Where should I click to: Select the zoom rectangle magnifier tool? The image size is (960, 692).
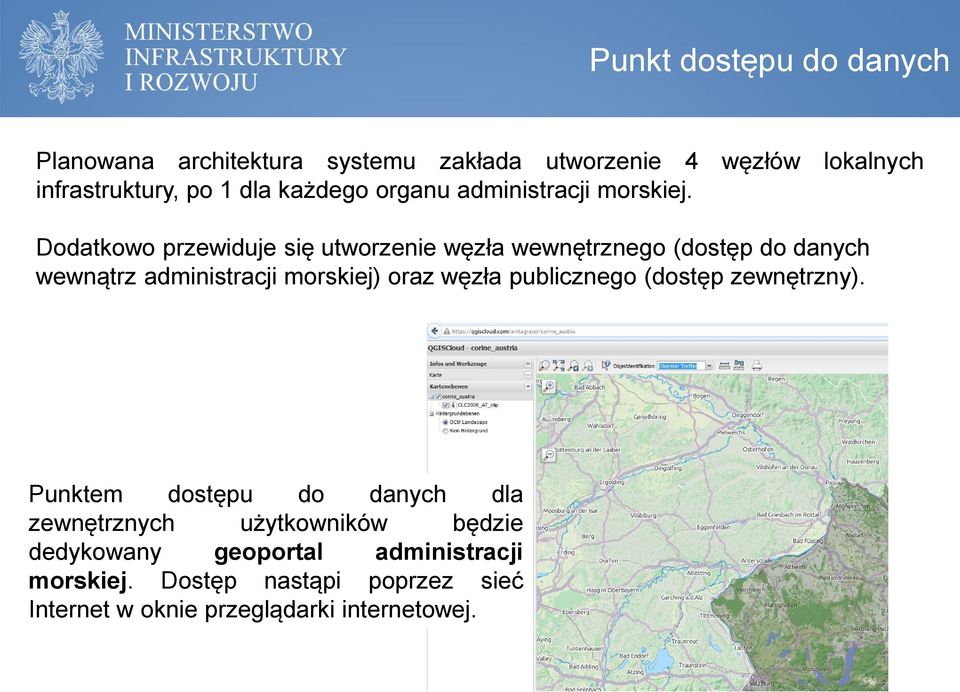pos(544,366)
